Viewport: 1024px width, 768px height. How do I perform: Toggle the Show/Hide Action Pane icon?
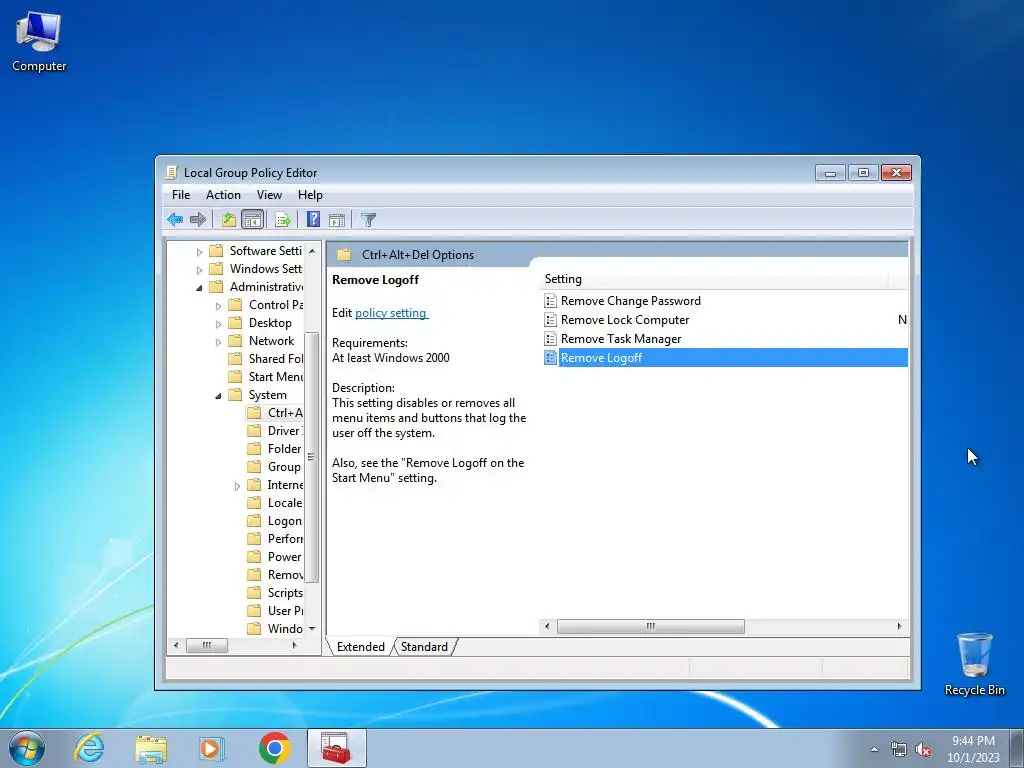[x=337, y=220]
